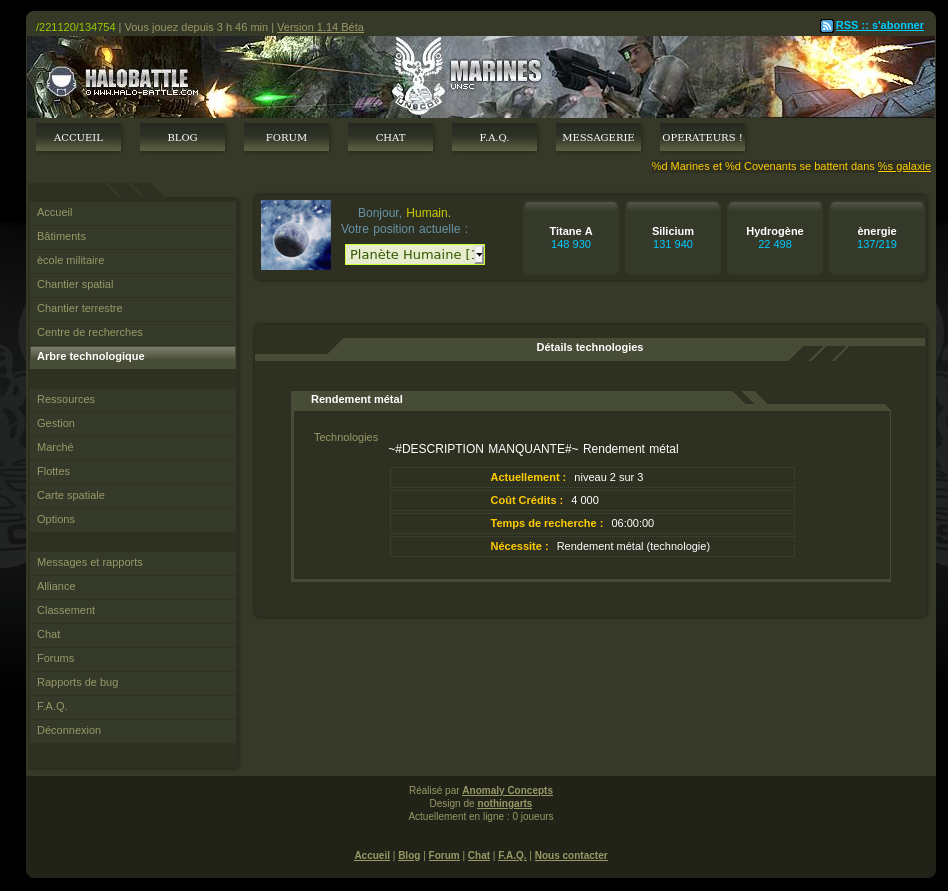Open Classement in the sidebar

coord(133,611)
